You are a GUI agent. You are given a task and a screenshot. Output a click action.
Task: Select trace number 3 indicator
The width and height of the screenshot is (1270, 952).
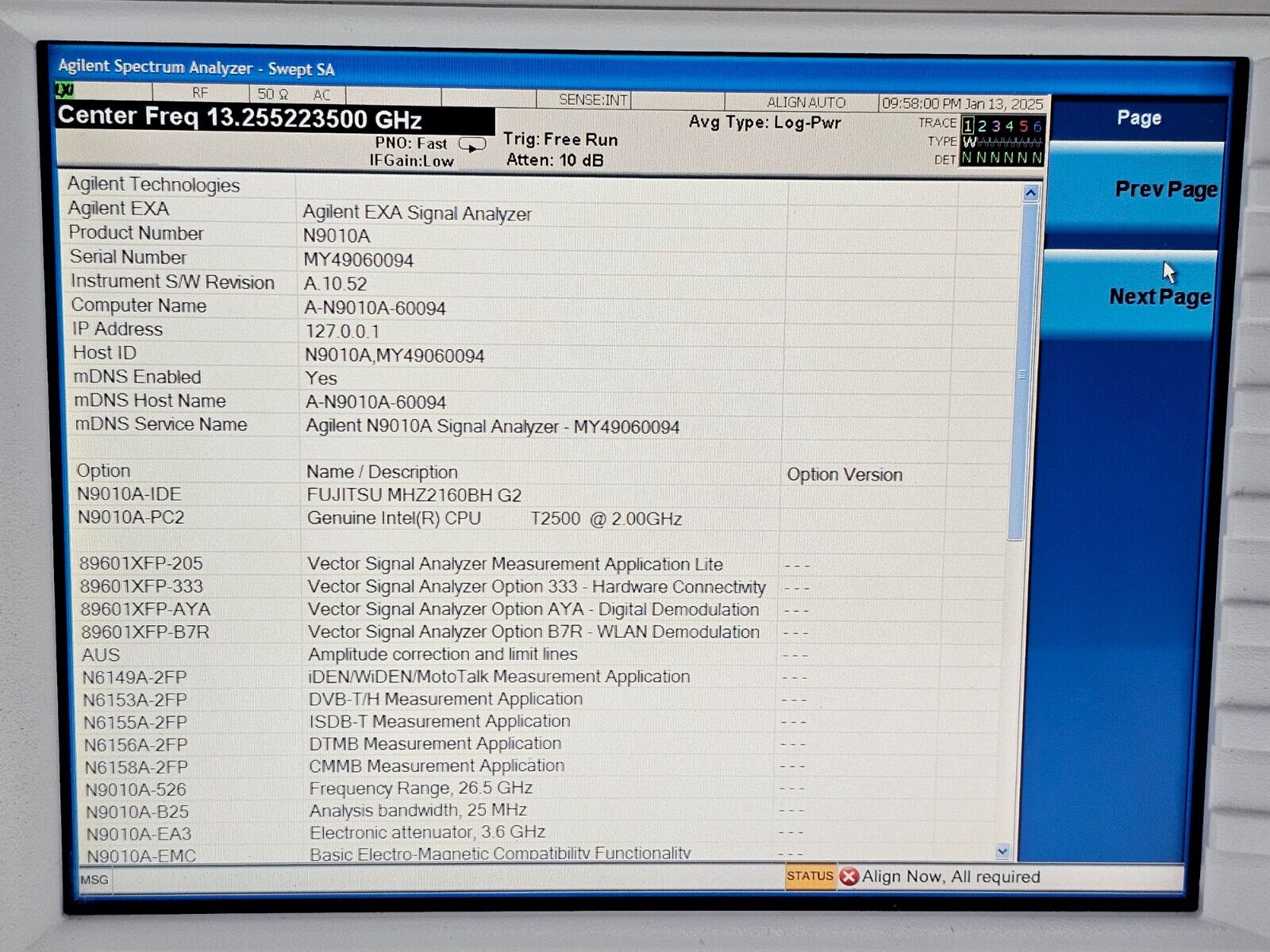[x=995, y=126]
